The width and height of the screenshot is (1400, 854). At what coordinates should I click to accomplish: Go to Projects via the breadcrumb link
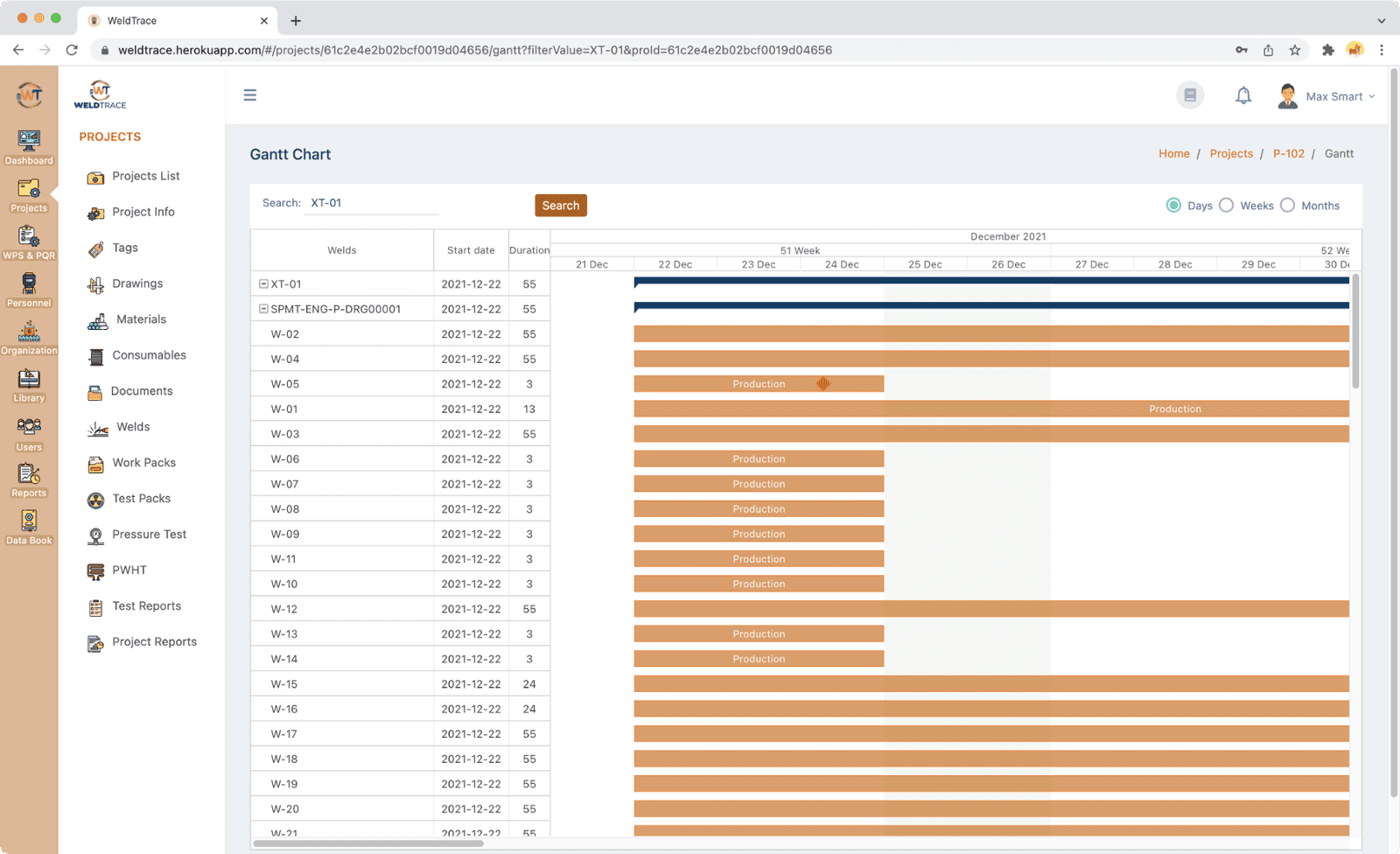click(x=1230, y=153)
